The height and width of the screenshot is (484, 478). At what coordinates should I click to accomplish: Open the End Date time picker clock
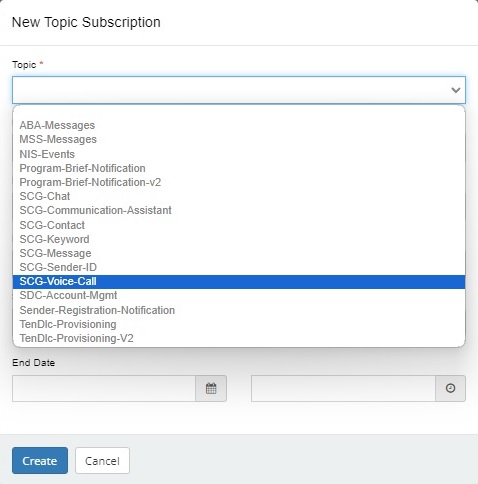pyautogui.click(x=450, y=388)
